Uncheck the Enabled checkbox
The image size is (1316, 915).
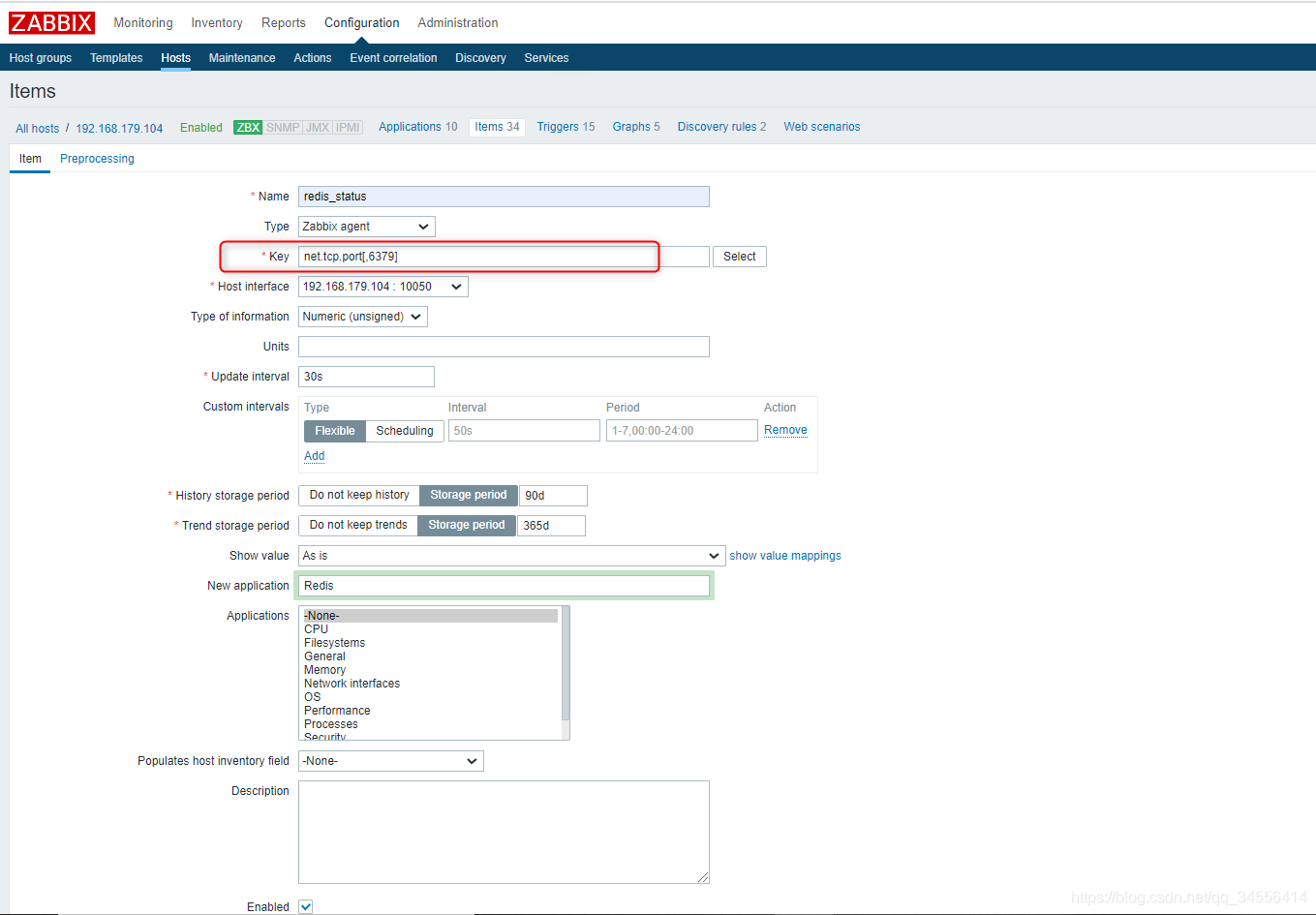click(x=305, y=906)
